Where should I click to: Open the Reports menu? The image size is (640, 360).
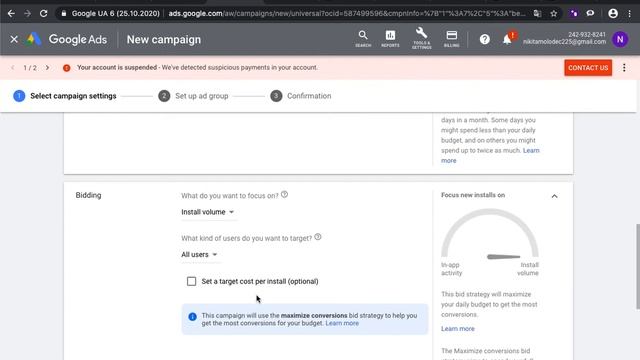[x=390, y=39]
